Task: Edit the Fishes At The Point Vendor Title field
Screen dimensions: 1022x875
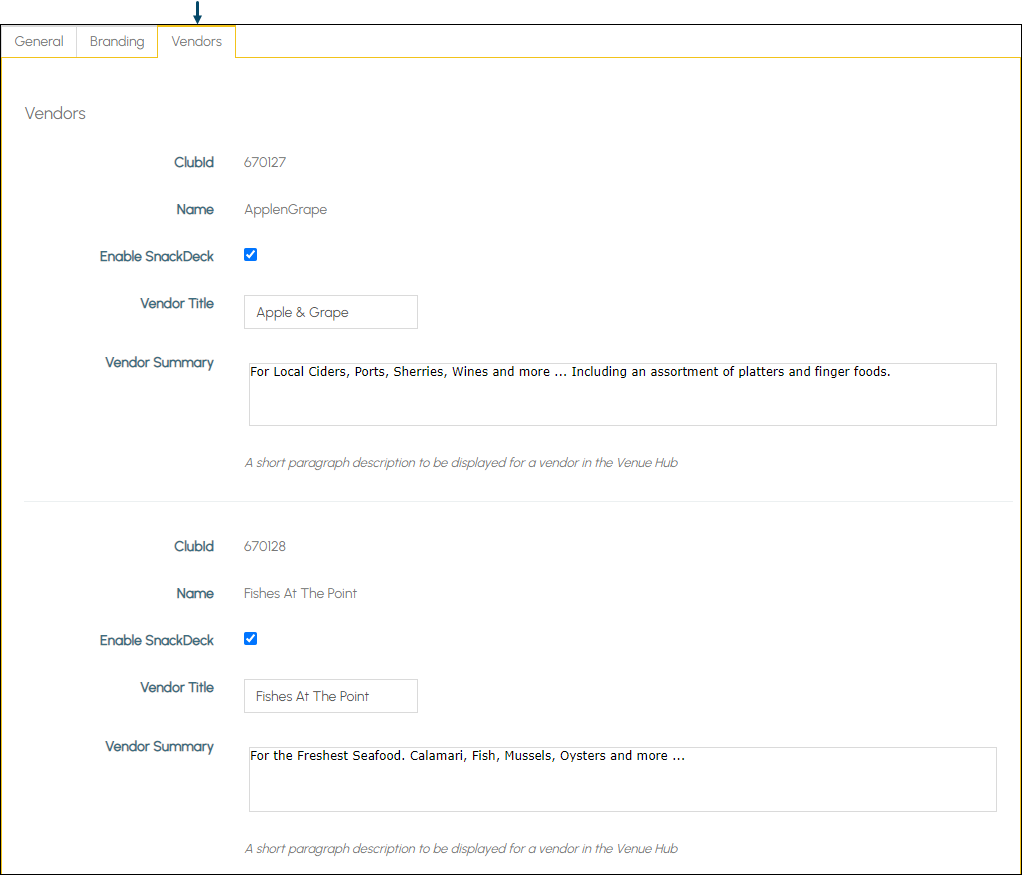Action: (x=330, y=696)
